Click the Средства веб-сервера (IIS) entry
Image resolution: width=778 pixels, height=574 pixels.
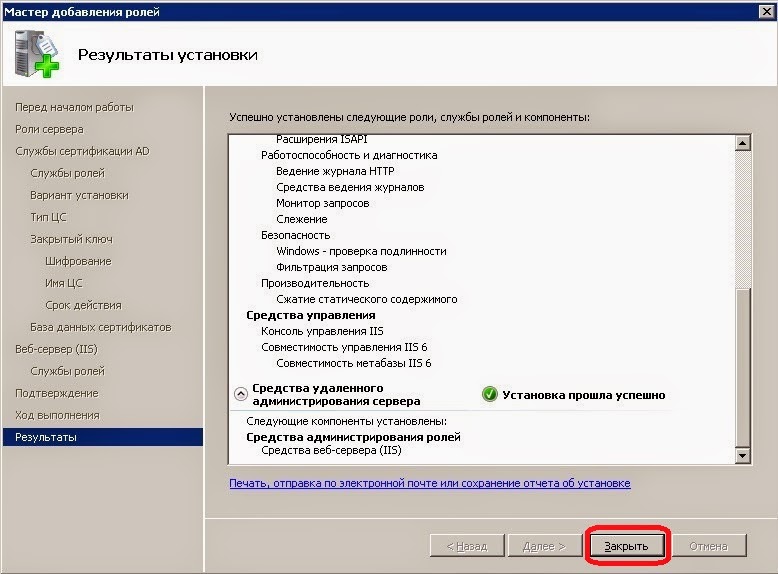click(331, 450)
